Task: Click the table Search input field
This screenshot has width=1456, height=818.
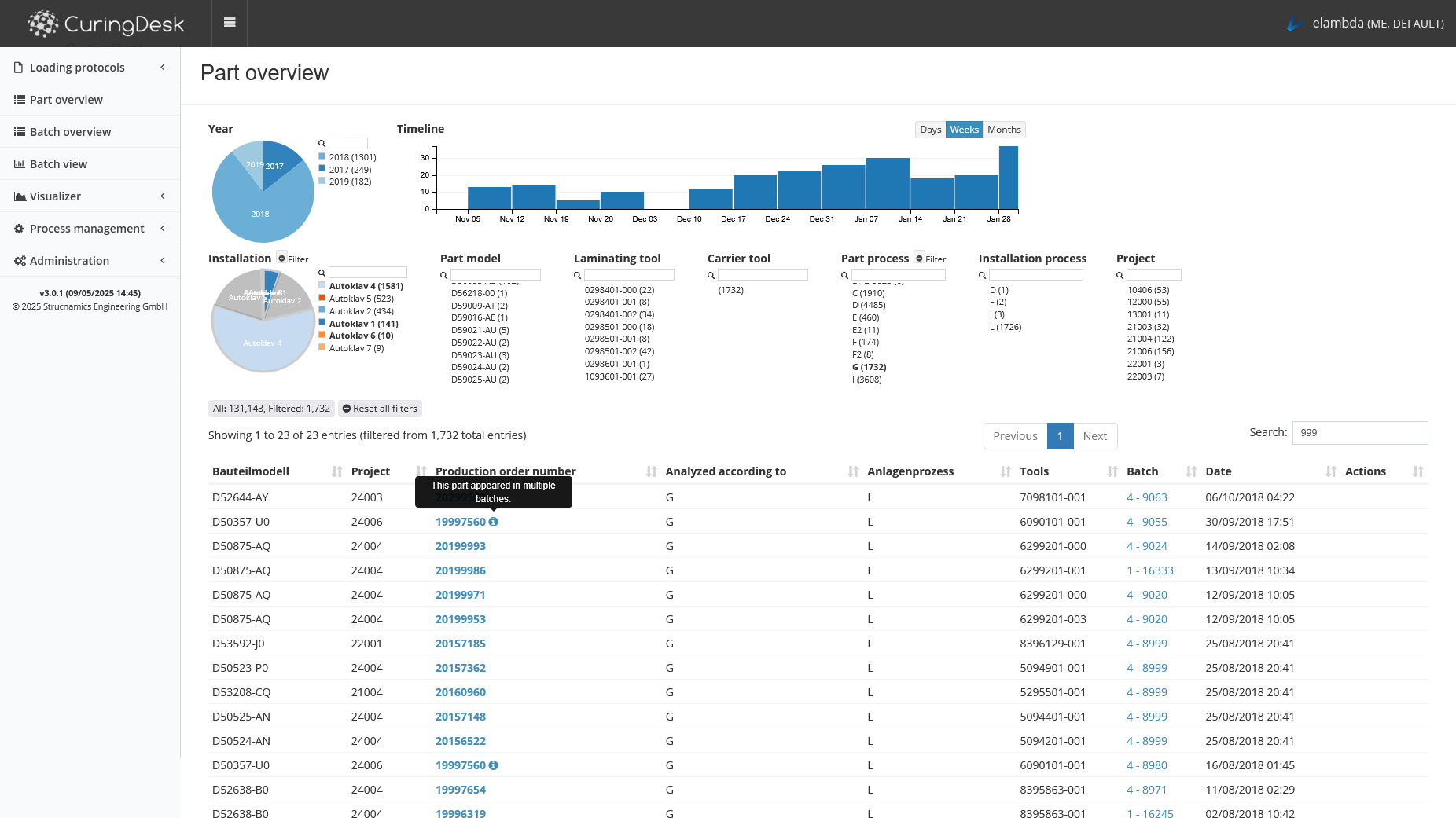Action: click(x=1359, y=433)
